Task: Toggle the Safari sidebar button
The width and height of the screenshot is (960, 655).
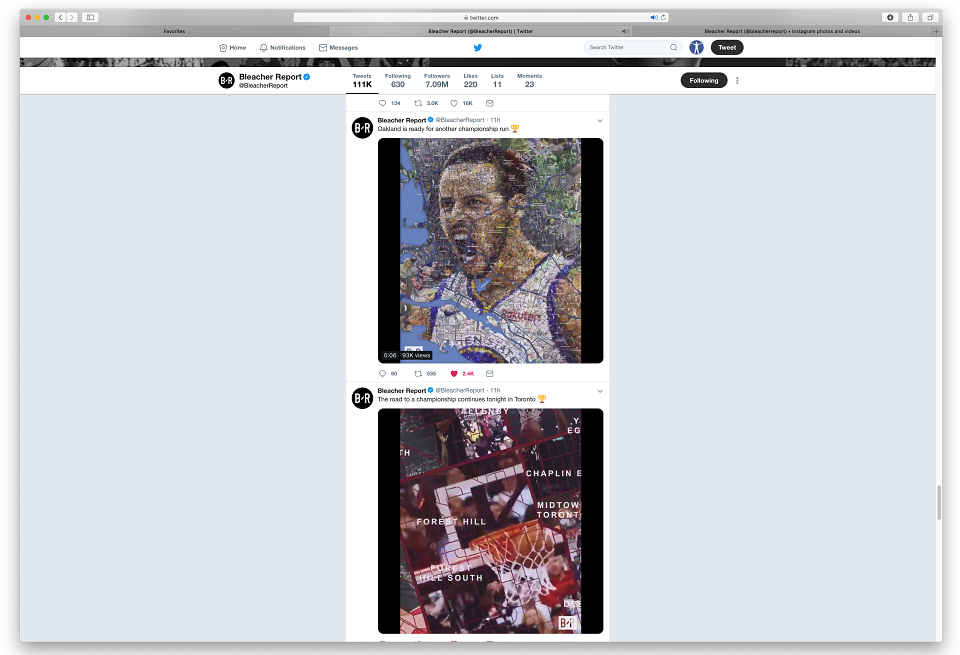Action: coord(90,17)
